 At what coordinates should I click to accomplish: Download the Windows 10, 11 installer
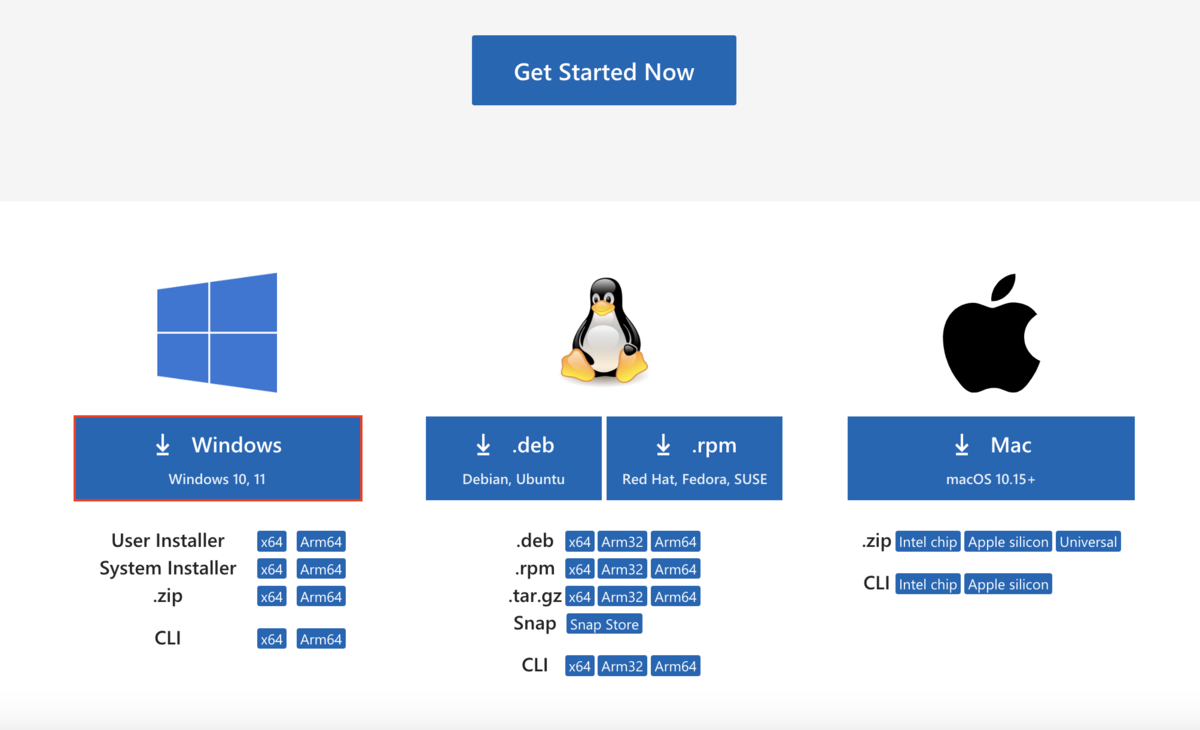coord(218,459)
